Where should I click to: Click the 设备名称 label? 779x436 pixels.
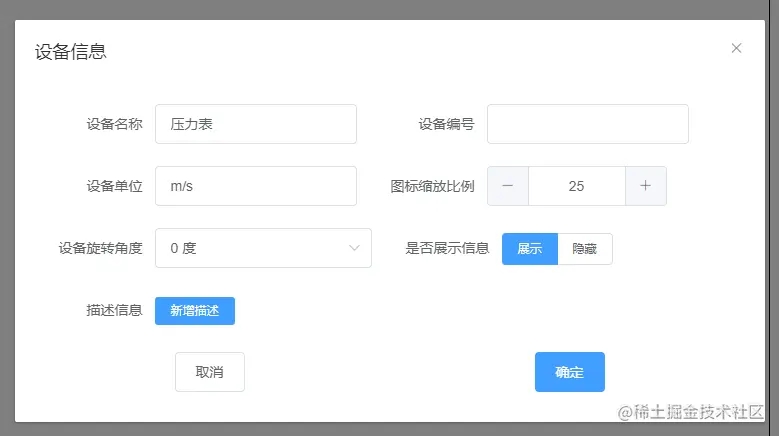tap(114, 124)
